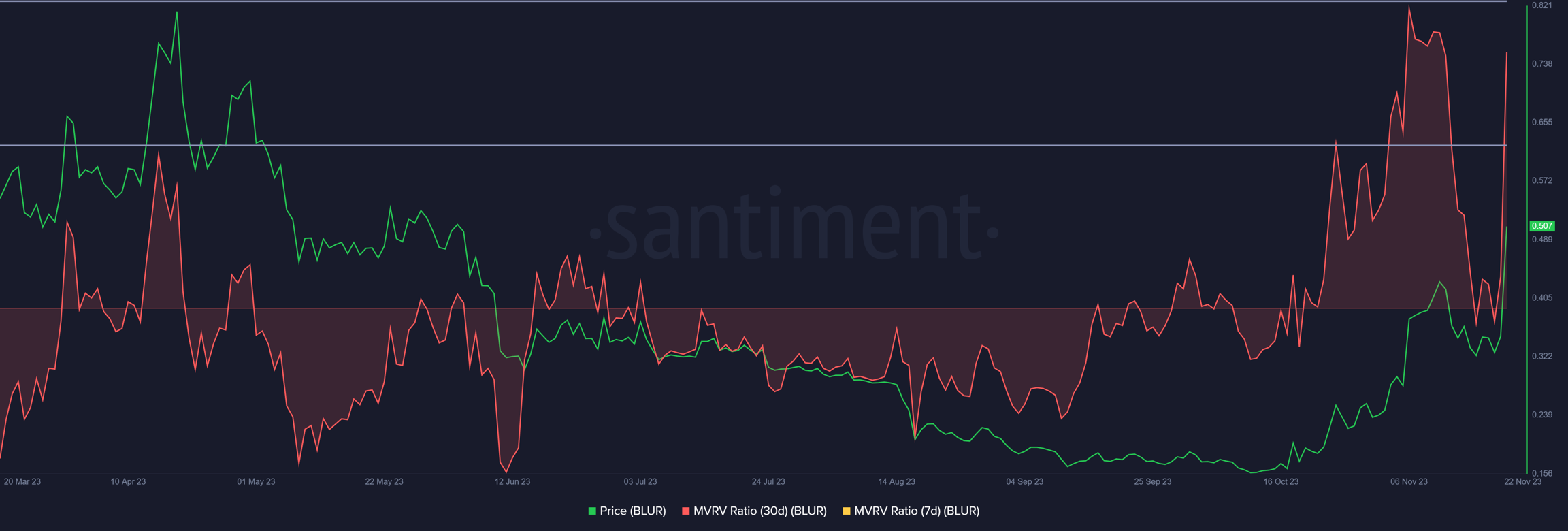This screenshot has width=1568, height=531.
Task: Toggle the MVRV Ratio (7d) legend label
Action: click(916, 511)
